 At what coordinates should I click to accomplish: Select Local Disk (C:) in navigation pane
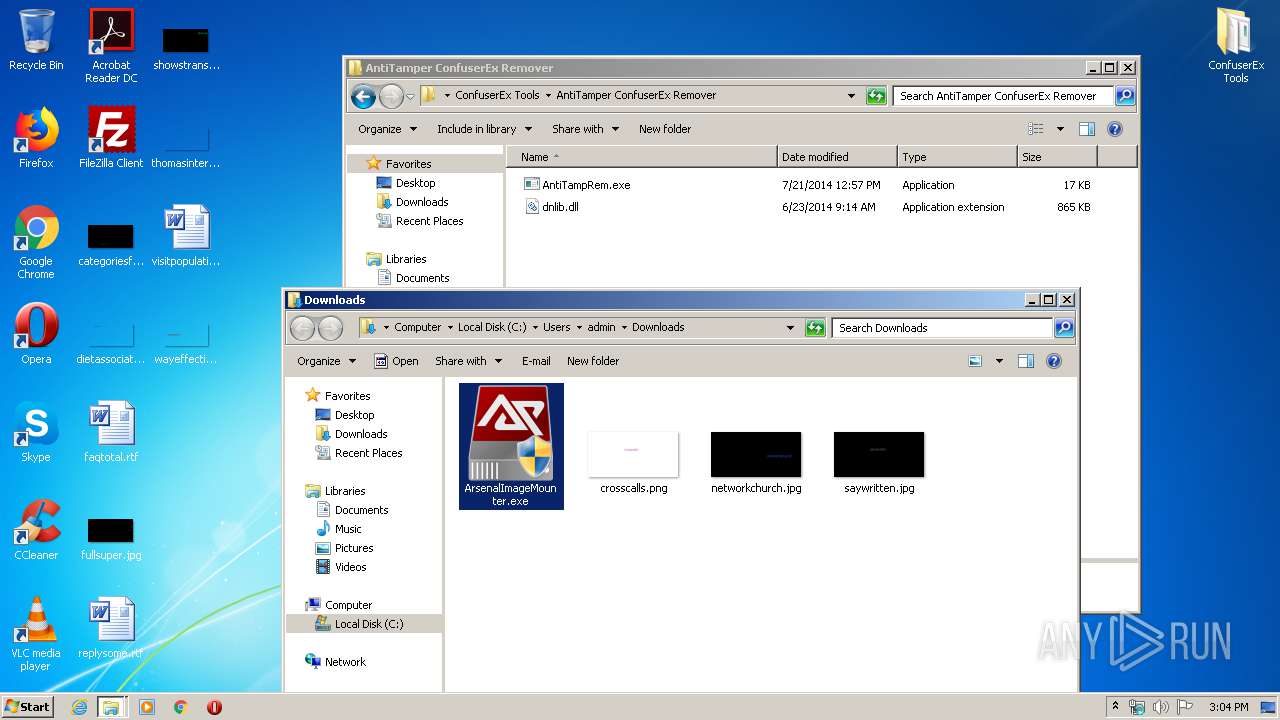tap(364, 624)
